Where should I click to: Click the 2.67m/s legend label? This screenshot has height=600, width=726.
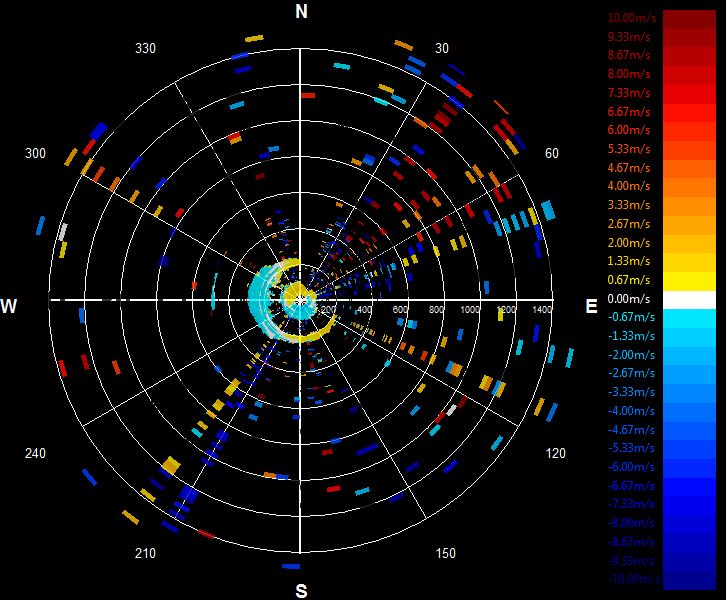[x=629, y=224]
